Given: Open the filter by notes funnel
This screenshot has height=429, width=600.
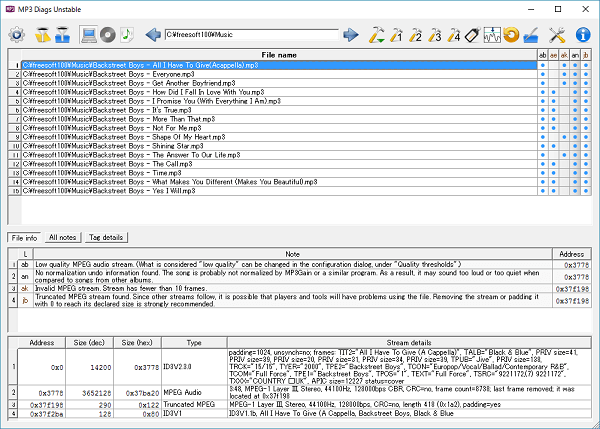Looking at the screenshot, I should click(43, 35).
